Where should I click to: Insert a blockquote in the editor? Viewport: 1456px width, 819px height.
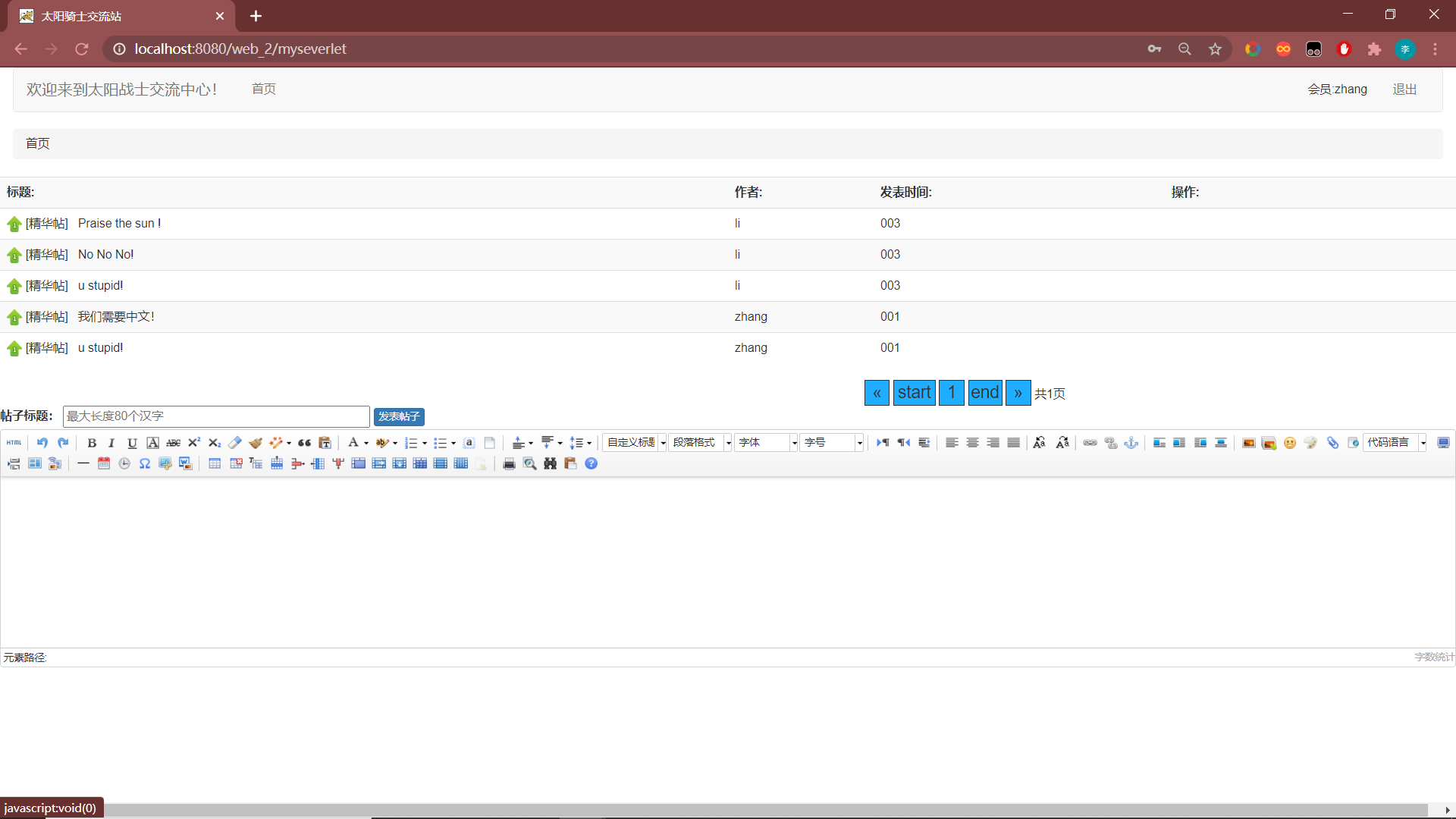coord(304,443)
